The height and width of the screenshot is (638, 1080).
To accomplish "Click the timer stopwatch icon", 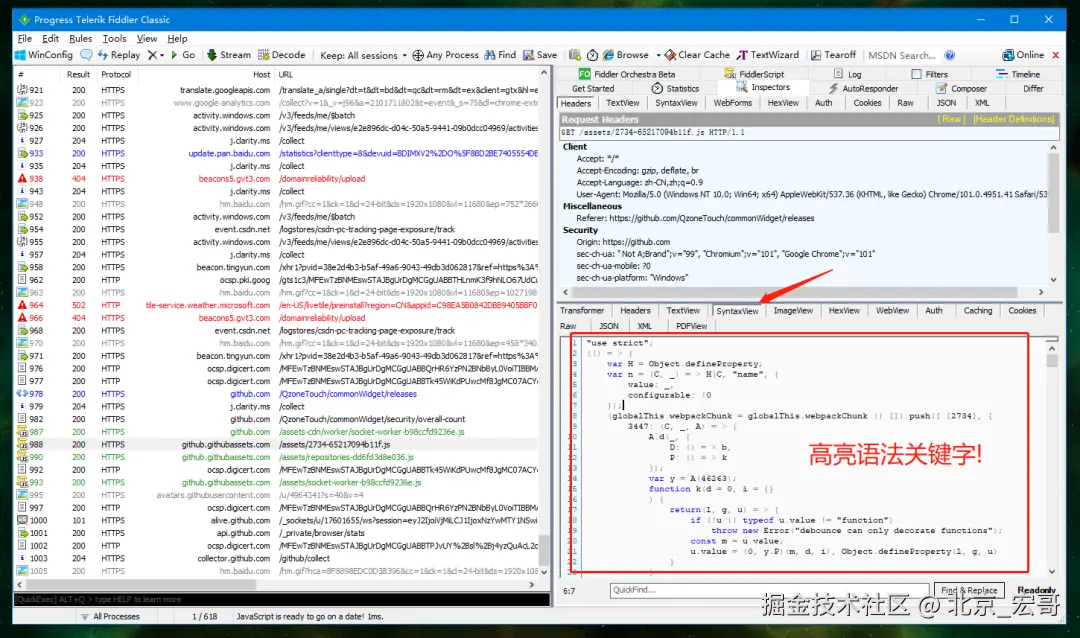I will click(592, 55).
